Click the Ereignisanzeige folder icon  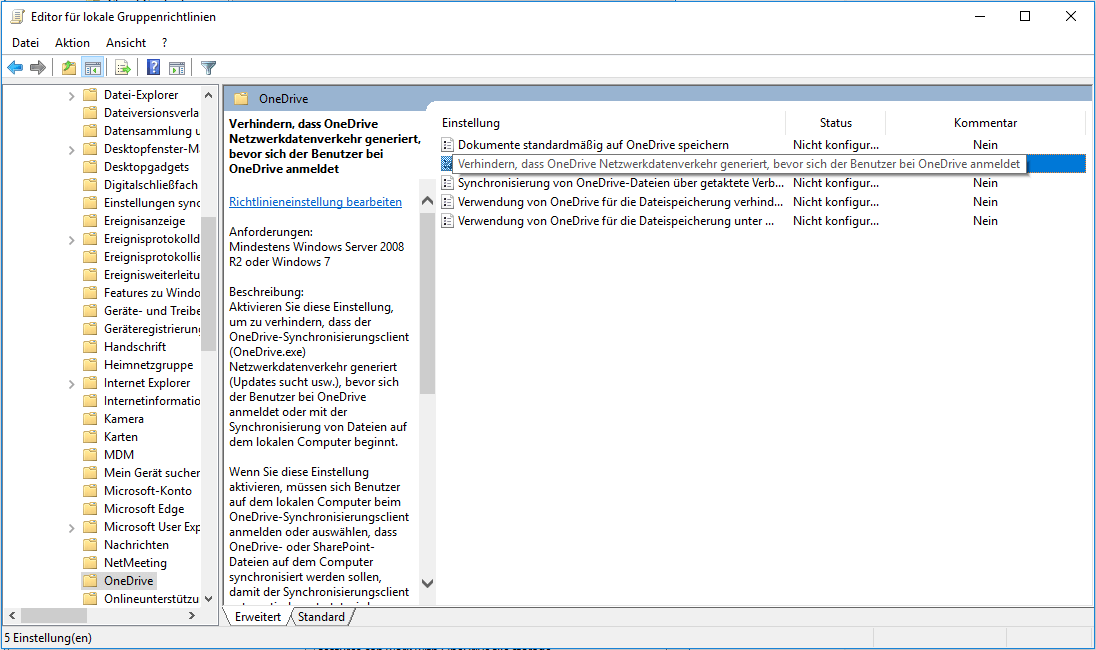pyautogui.click(x=89, y=221)
